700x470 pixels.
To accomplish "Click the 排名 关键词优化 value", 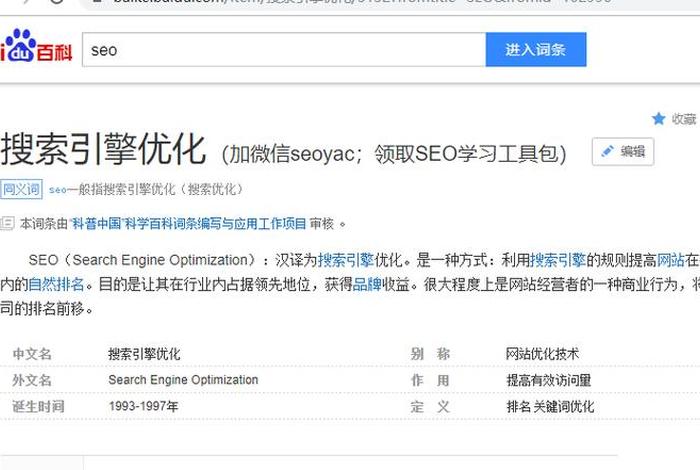I will click(550, 407).
